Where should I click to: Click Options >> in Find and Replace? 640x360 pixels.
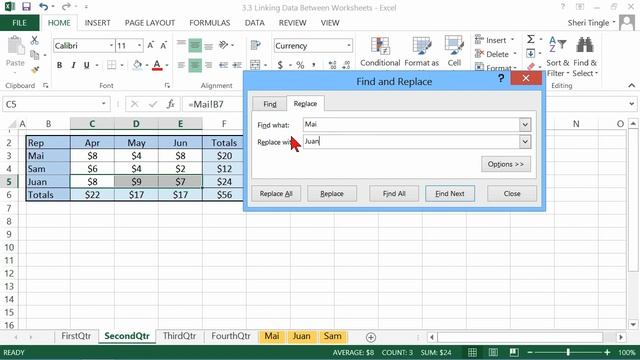[x=506, y=164]
